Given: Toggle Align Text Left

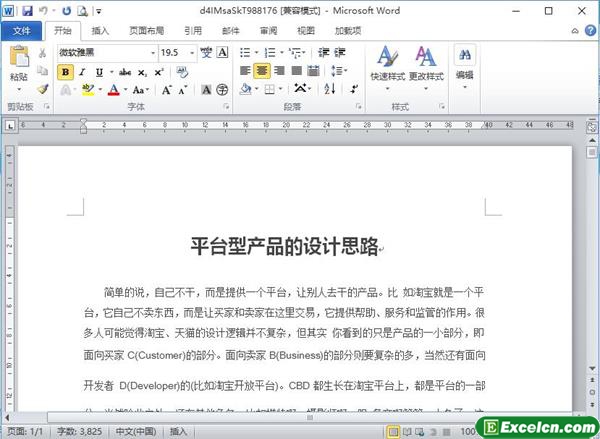Looking at the screenshot, I should pyautogui.click(x=245, y=70).
